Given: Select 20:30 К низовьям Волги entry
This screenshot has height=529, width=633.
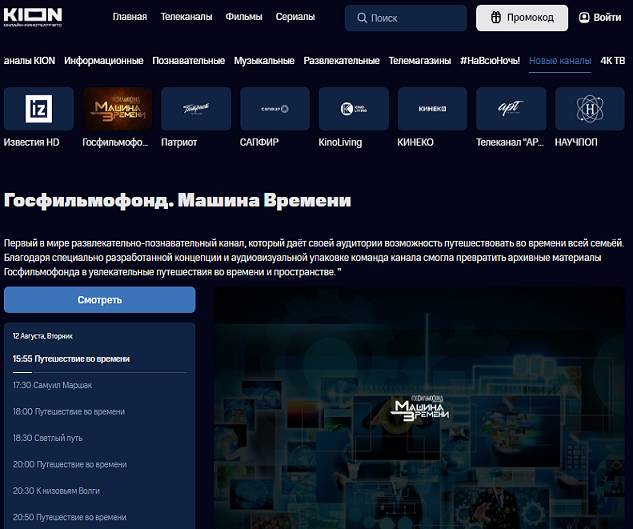Looking at the screenshot, I should pos(56,491).
